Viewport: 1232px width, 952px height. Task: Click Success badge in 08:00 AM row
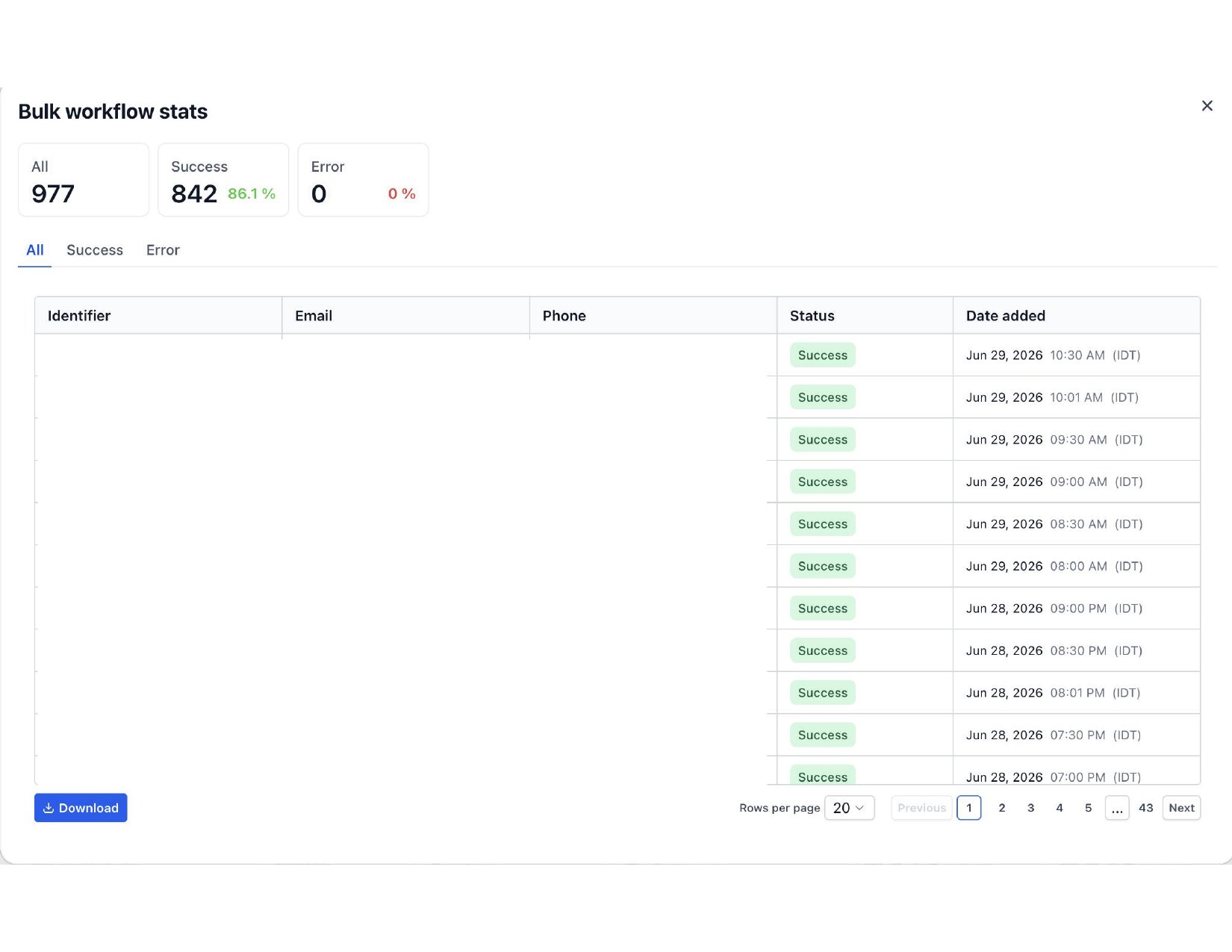point(823,566)
